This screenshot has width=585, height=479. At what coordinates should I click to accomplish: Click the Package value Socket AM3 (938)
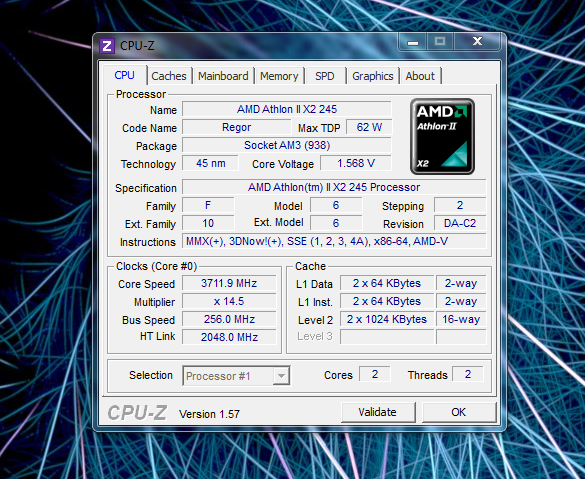point(287,145)
